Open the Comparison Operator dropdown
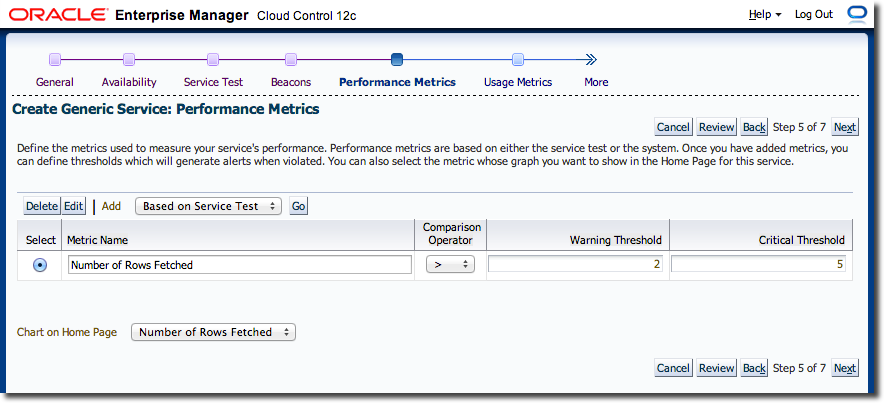 (x=450, y=265)
